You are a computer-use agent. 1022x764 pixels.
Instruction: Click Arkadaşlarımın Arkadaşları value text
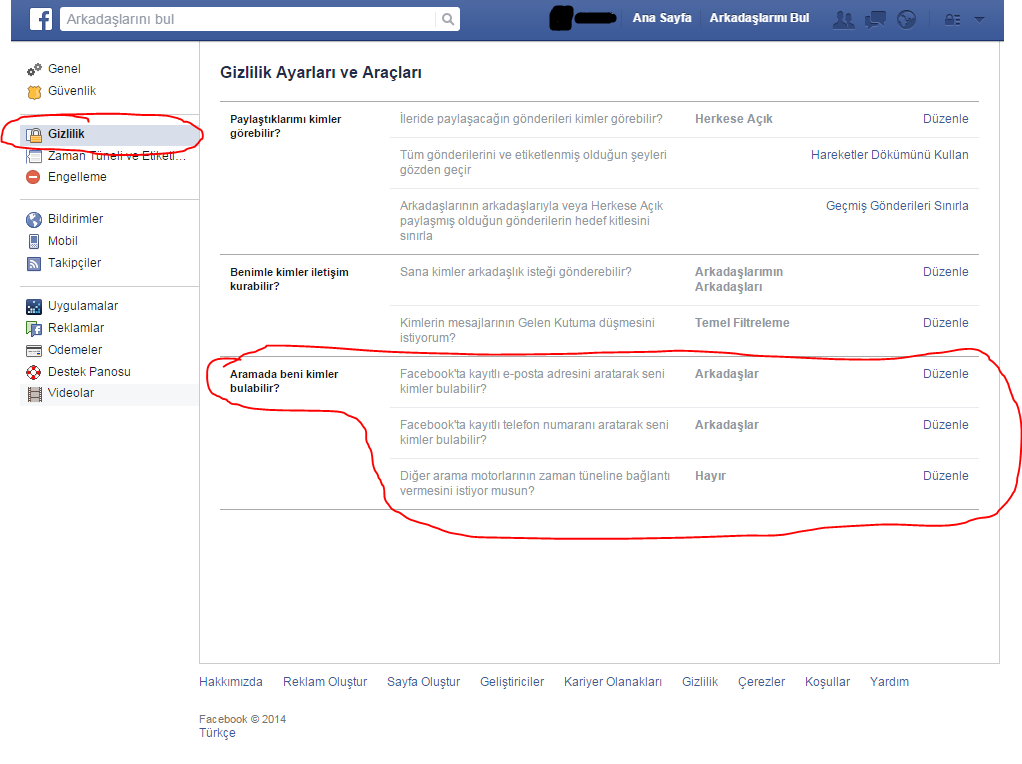point(738,279)
